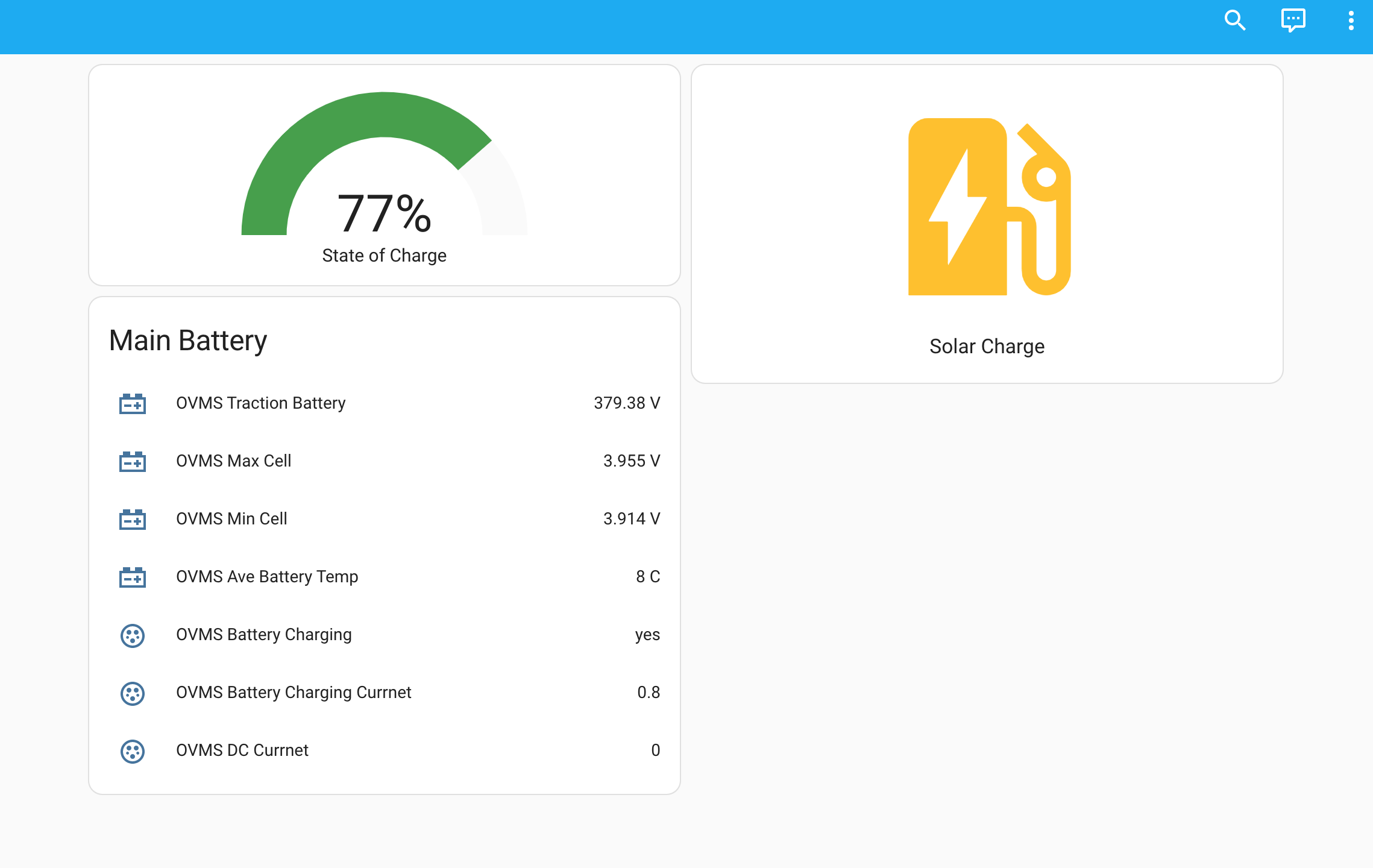Viewport: 1373px width, 868px height.
Task: Open the chat assistant icon
Action: 1293,20
